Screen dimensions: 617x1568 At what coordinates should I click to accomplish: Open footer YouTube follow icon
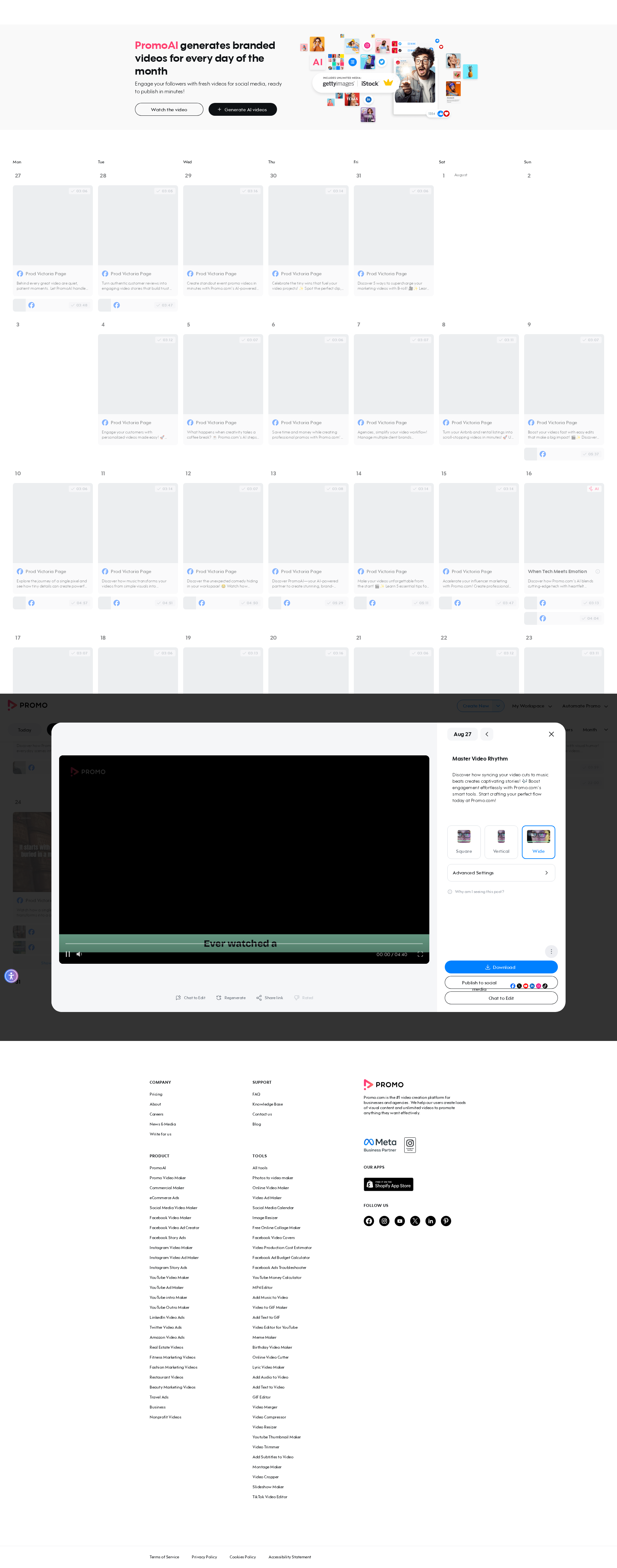400,1221
